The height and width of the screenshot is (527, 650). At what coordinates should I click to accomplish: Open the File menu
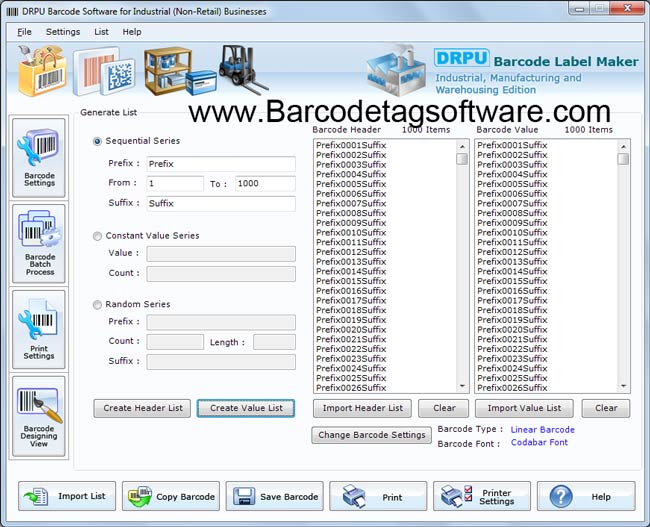(24, 32)
